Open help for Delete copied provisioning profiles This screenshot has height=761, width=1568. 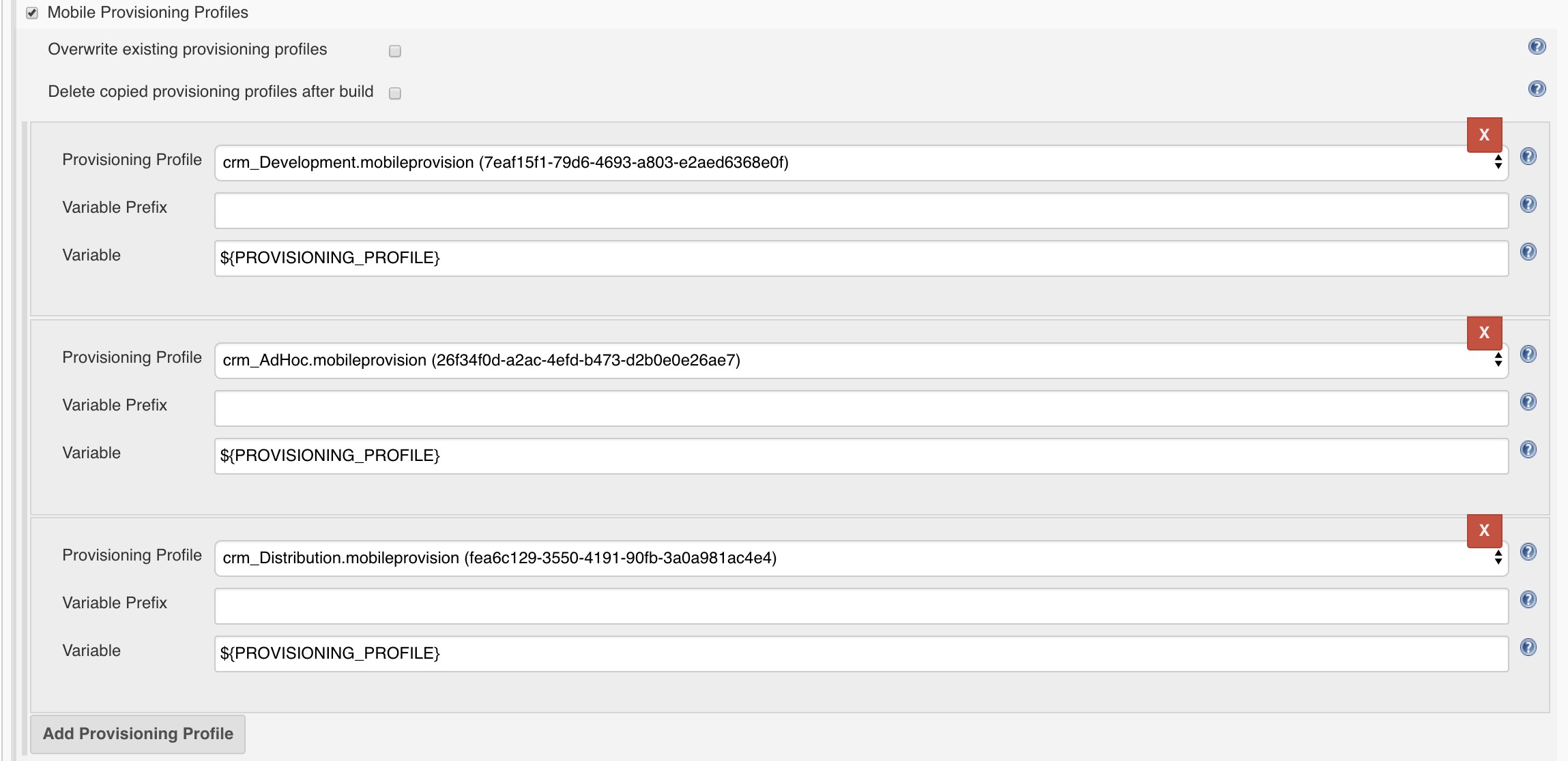point(1537,89)
